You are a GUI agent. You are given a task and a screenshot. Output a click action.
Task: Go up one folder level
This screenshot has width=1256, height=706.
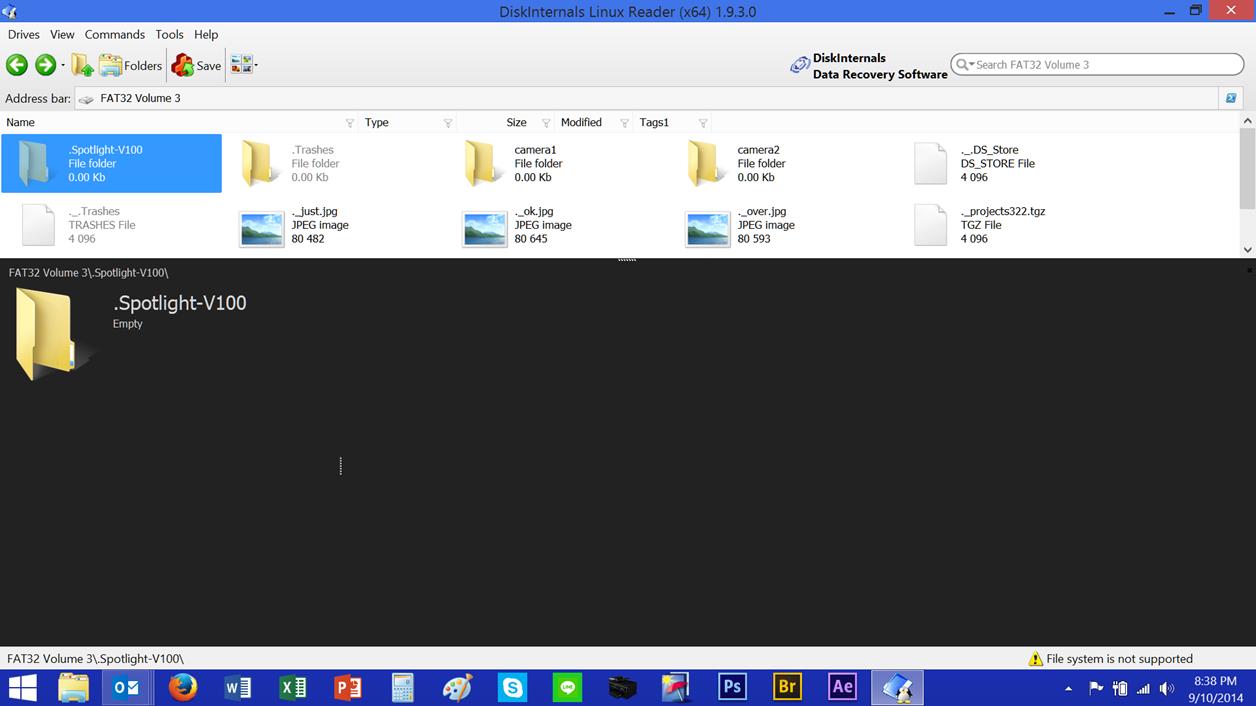[82, 65]
